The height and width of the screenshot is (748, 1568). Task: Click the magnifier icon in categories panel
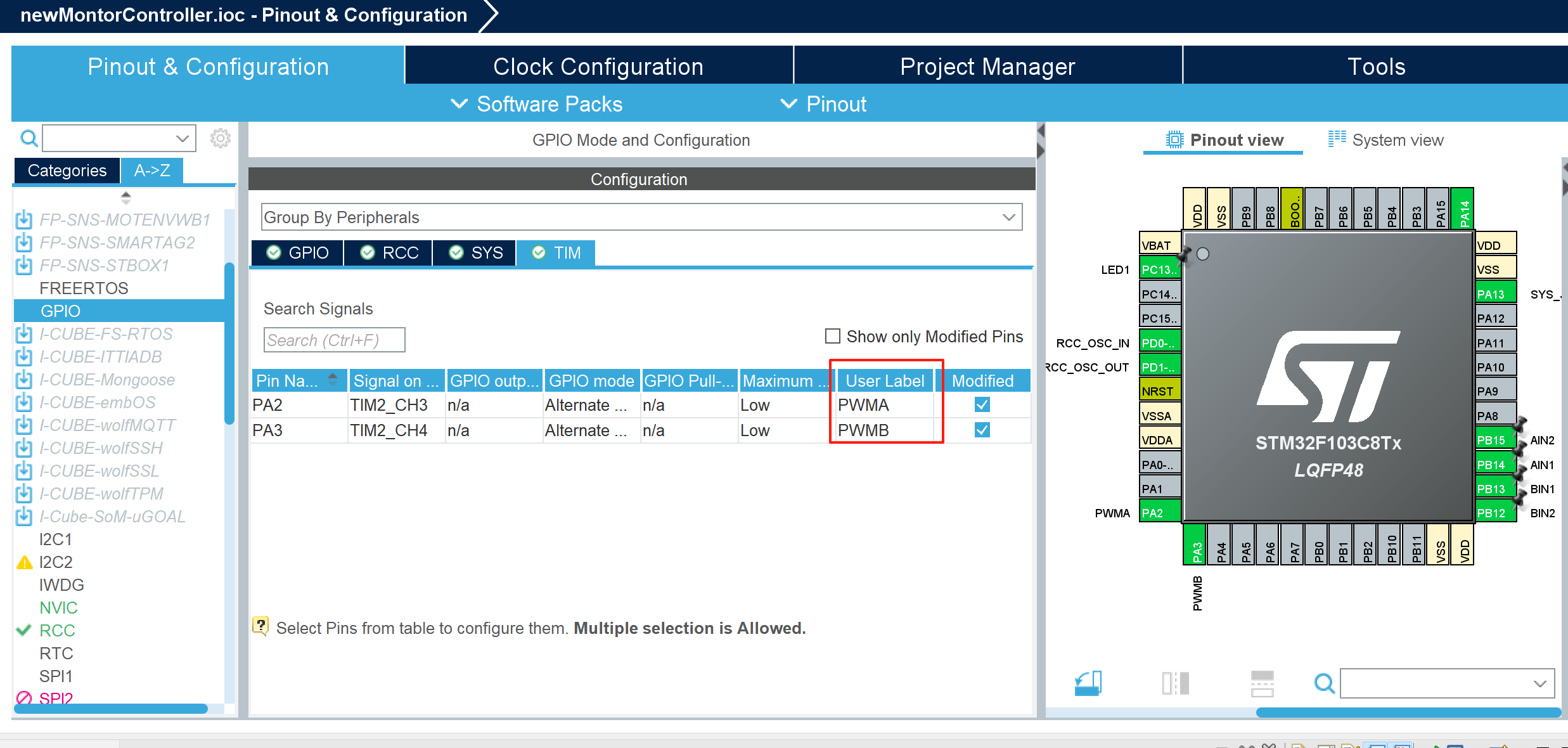[x=29, y=138]
